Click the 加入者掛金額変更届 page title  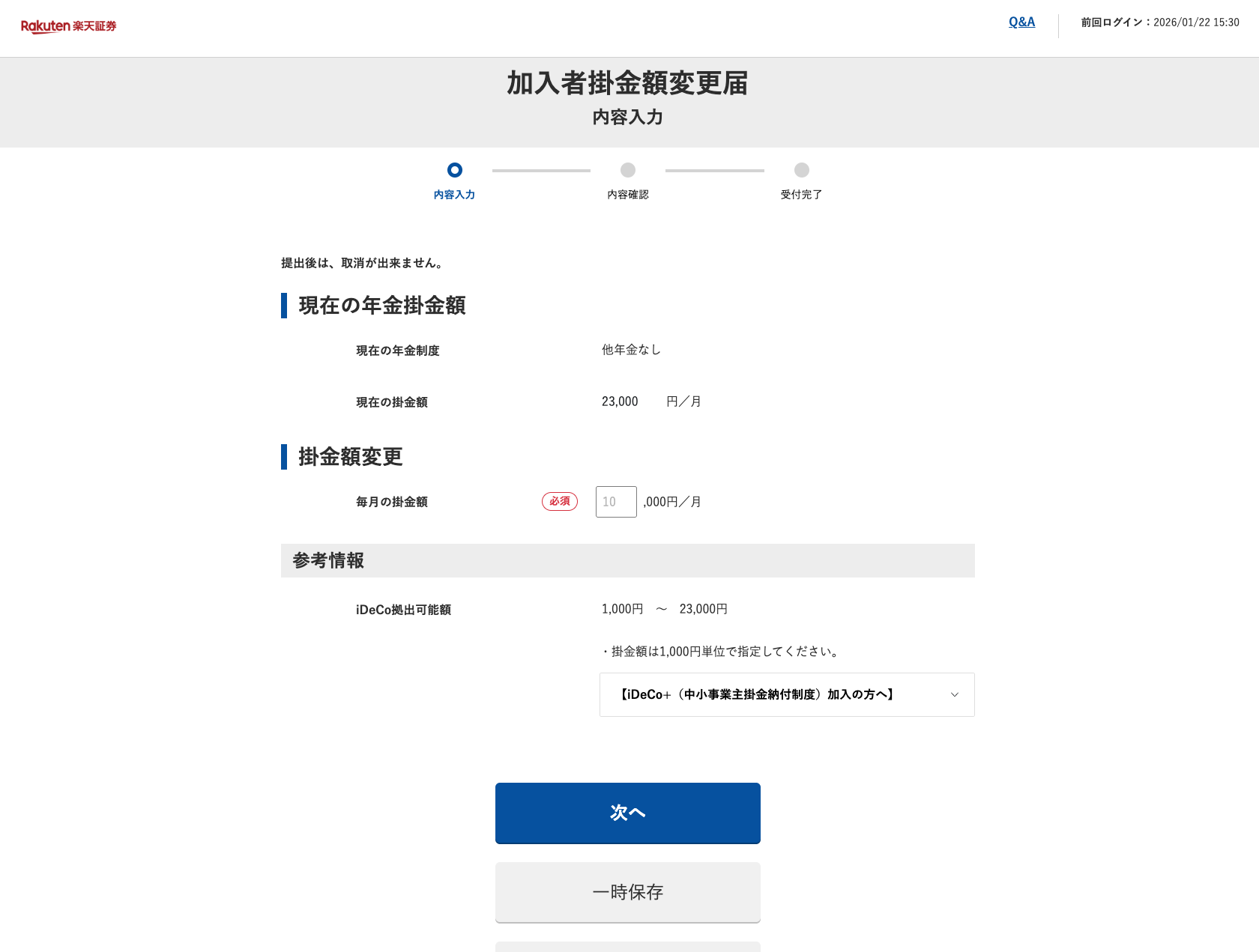pos(627,83)
